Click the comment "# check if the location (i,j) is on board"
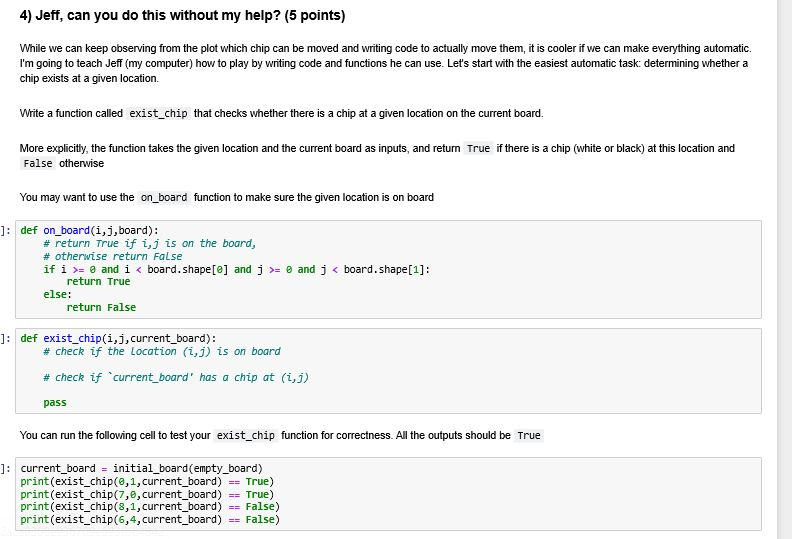 click(x=162, y=352)
